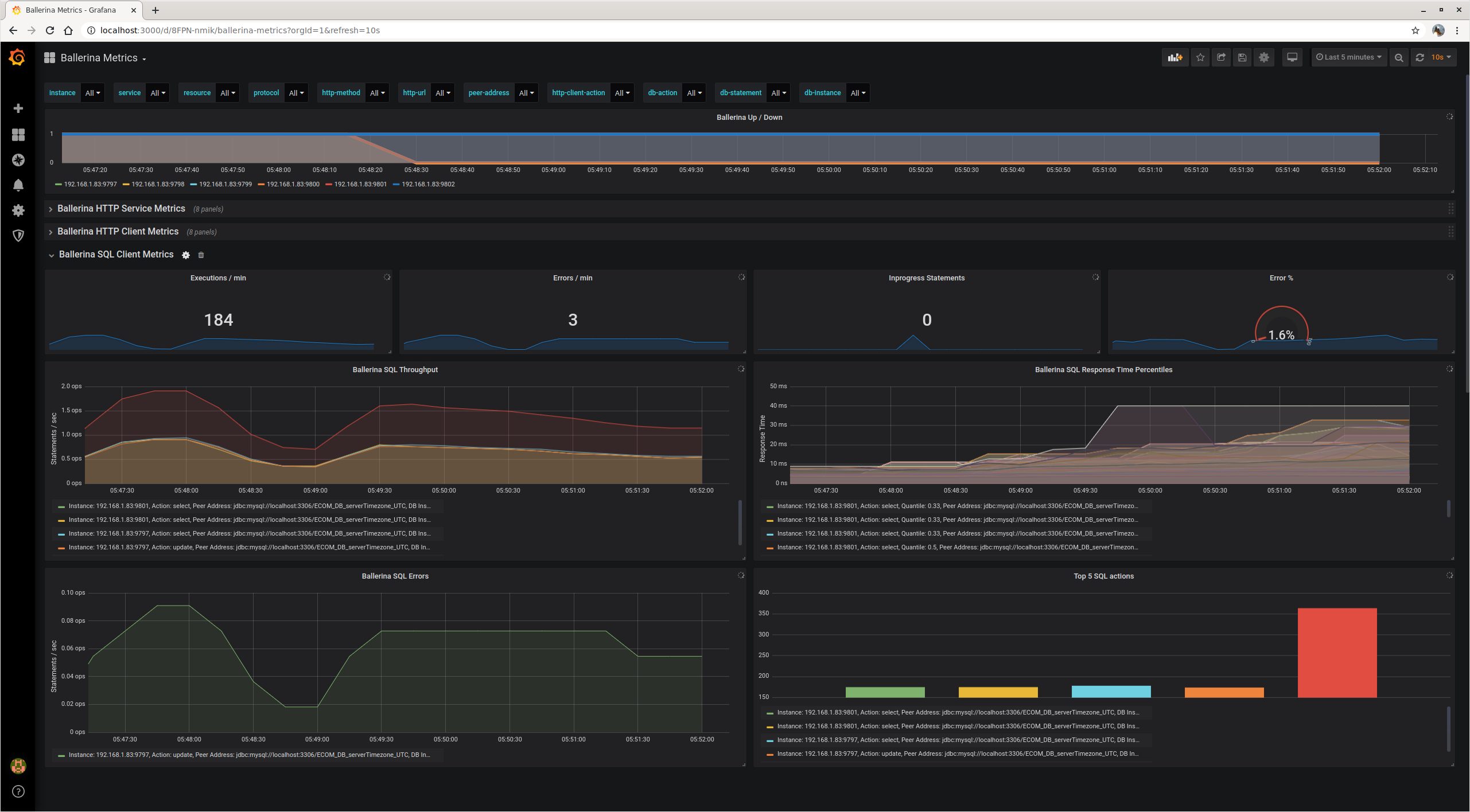
Task: Toggle the 192.168.1.83:9801 series in Up/Down legend
Action: coord(360,184)
